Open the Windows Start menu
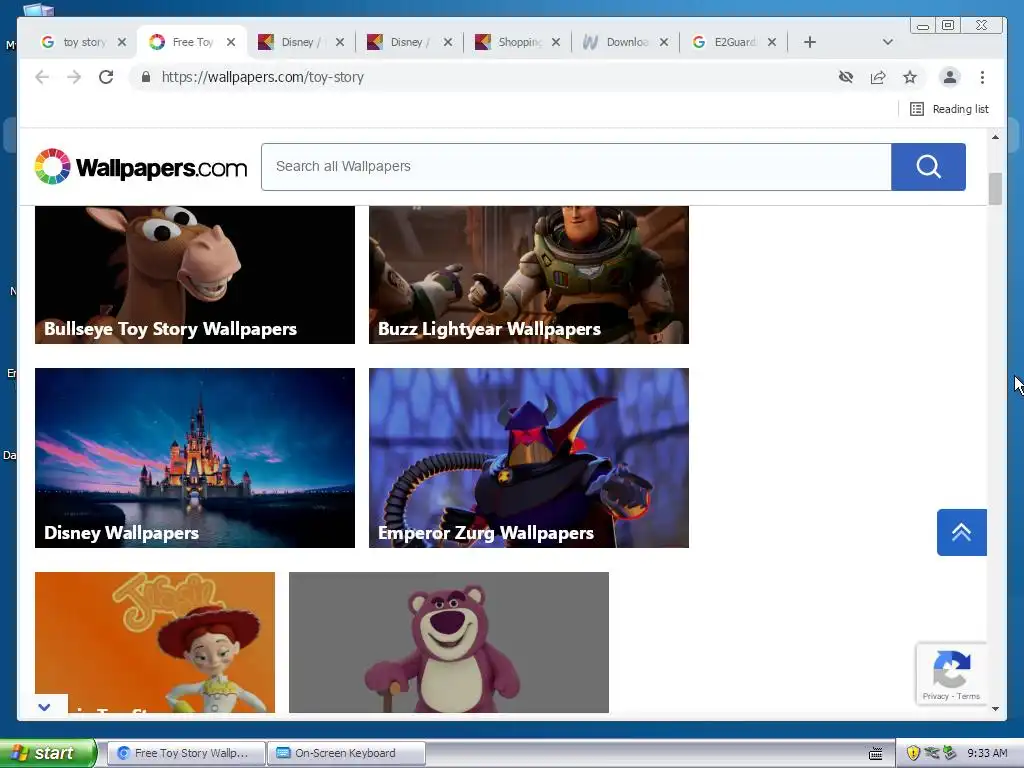The image size is (1024, 768). pos(47,753)
